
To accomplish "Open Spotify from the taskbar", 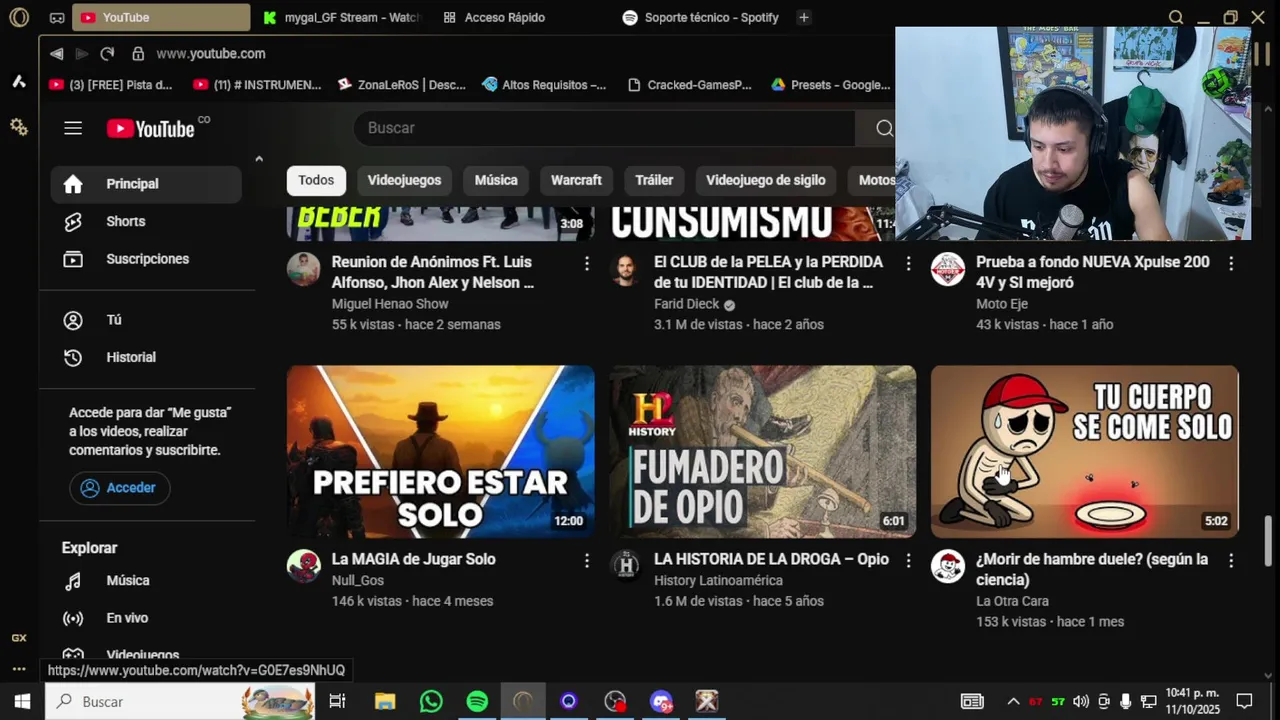I will point(477,702).
